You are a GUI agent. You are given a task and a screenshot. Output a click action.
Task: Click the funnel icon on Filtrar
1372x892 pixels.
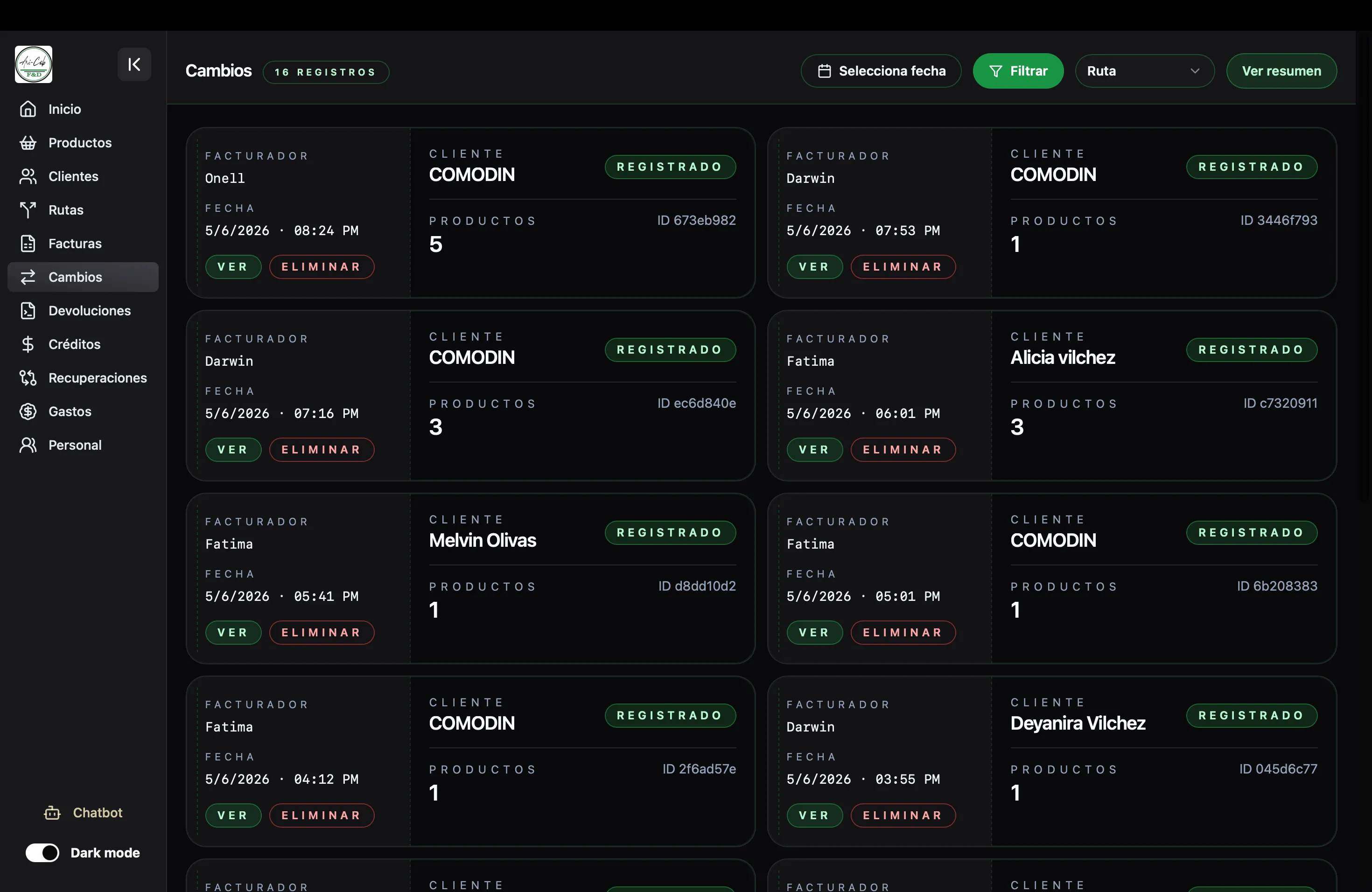pyautogui.click(x=995, y=71)
